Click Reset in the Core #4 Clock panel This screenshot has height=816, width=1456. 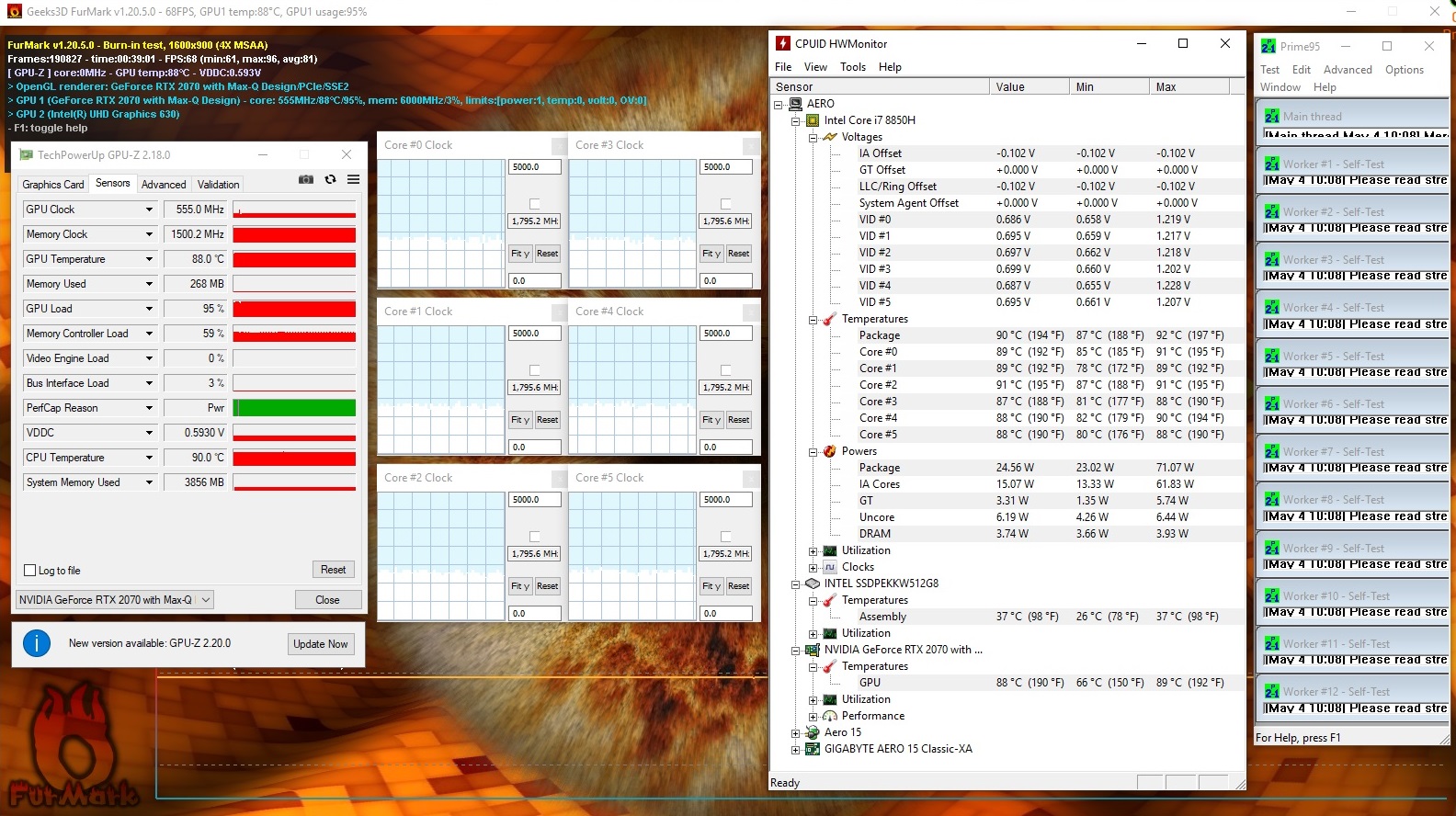coord(738,420)
